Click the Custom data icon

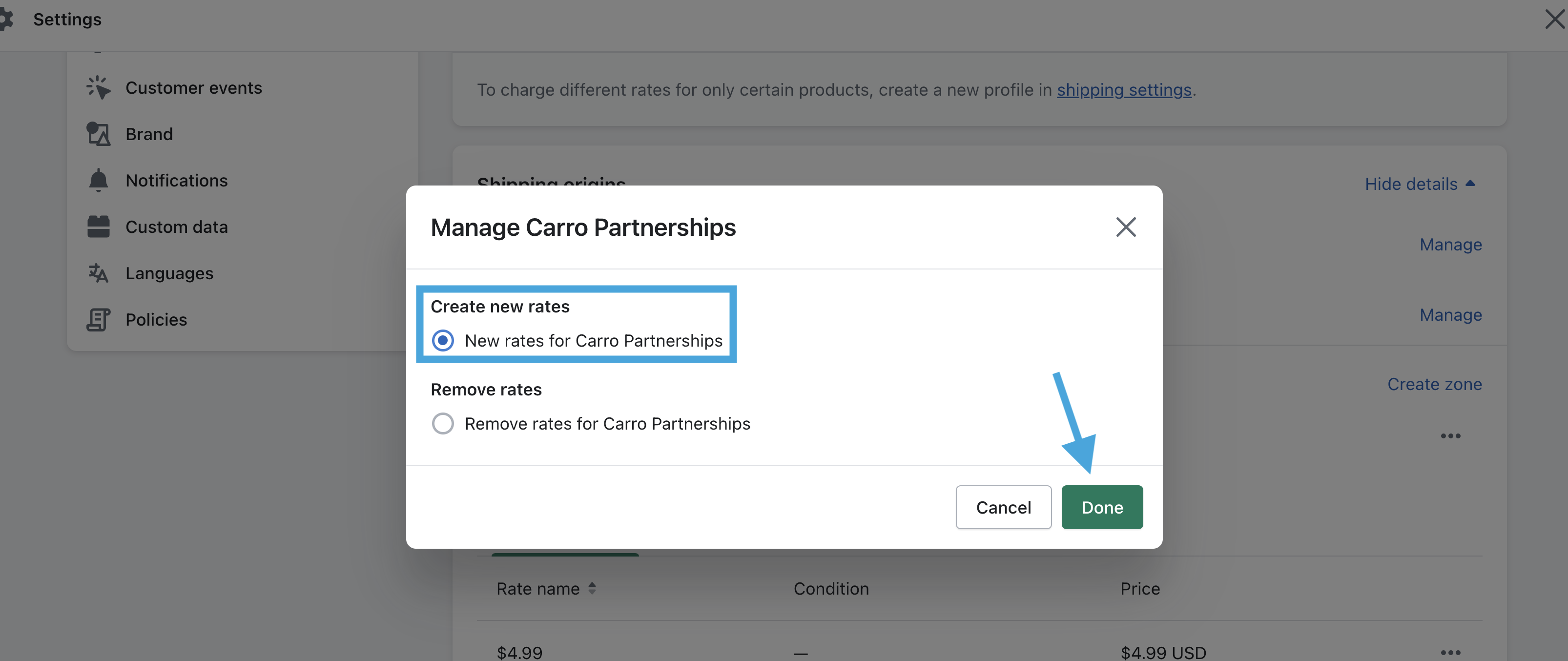click(x=98, y=227)
